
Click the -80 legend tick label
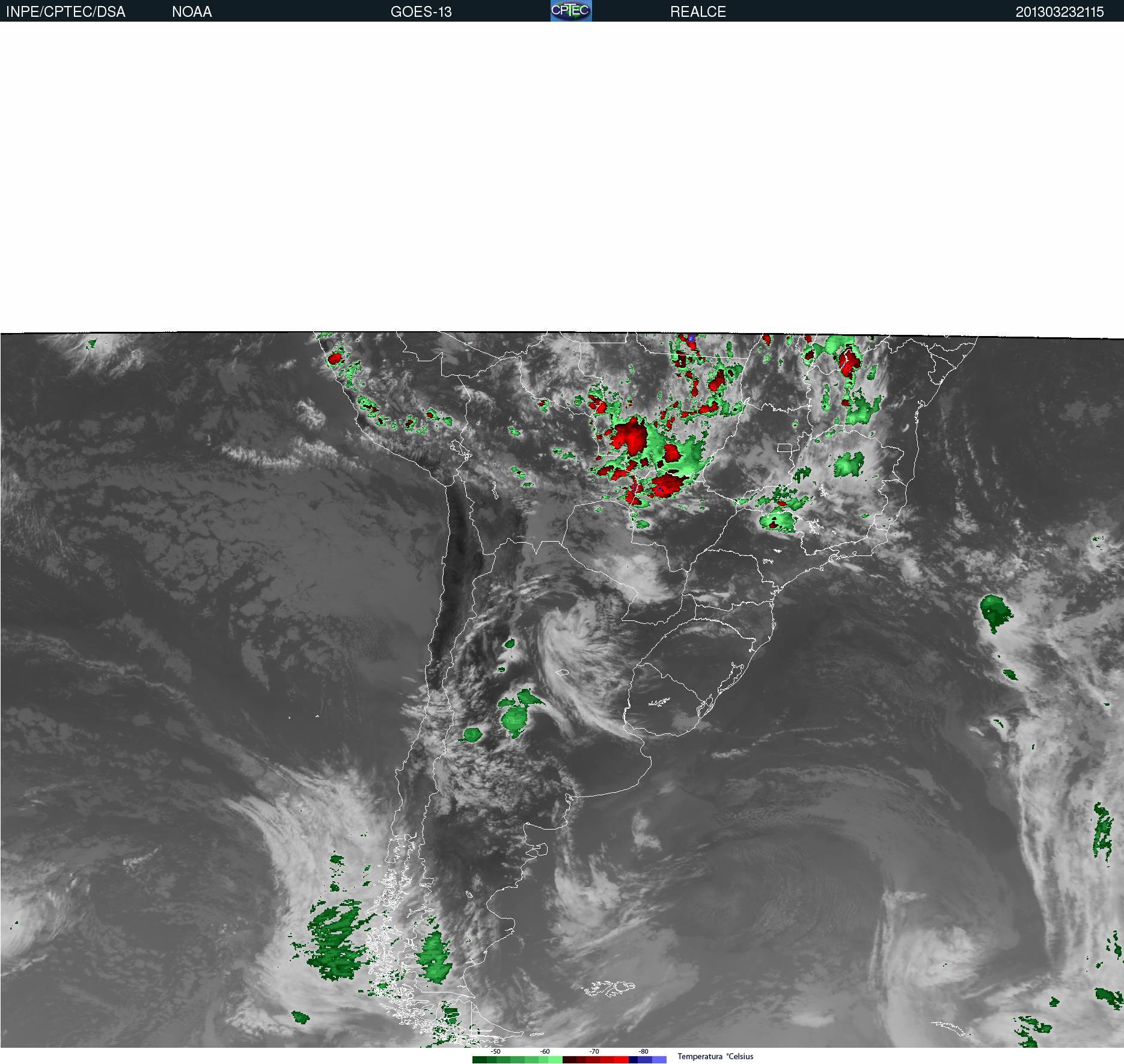pyautogui.click(x=643, y=1051)
